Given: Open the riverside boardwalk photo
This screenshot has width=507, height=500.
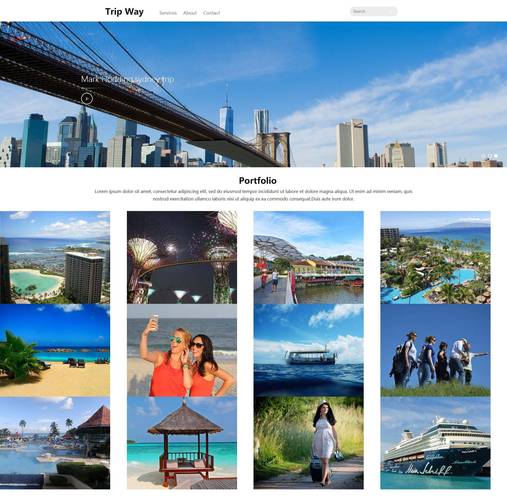Looking at the screenshot, I should (x=309, y=257).
